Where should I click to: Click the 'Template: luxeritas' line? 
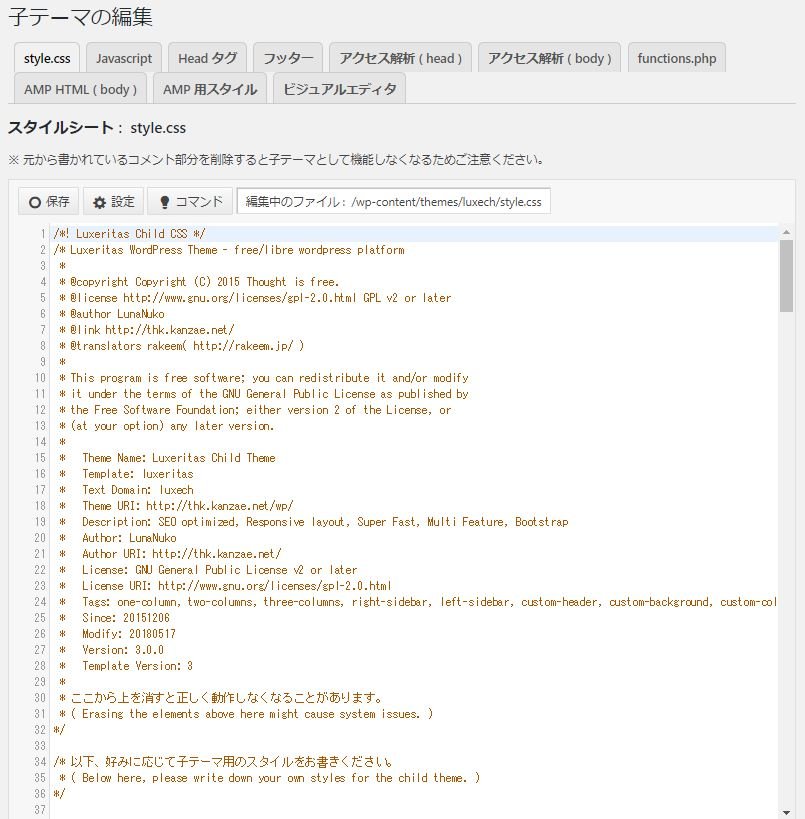126,474
